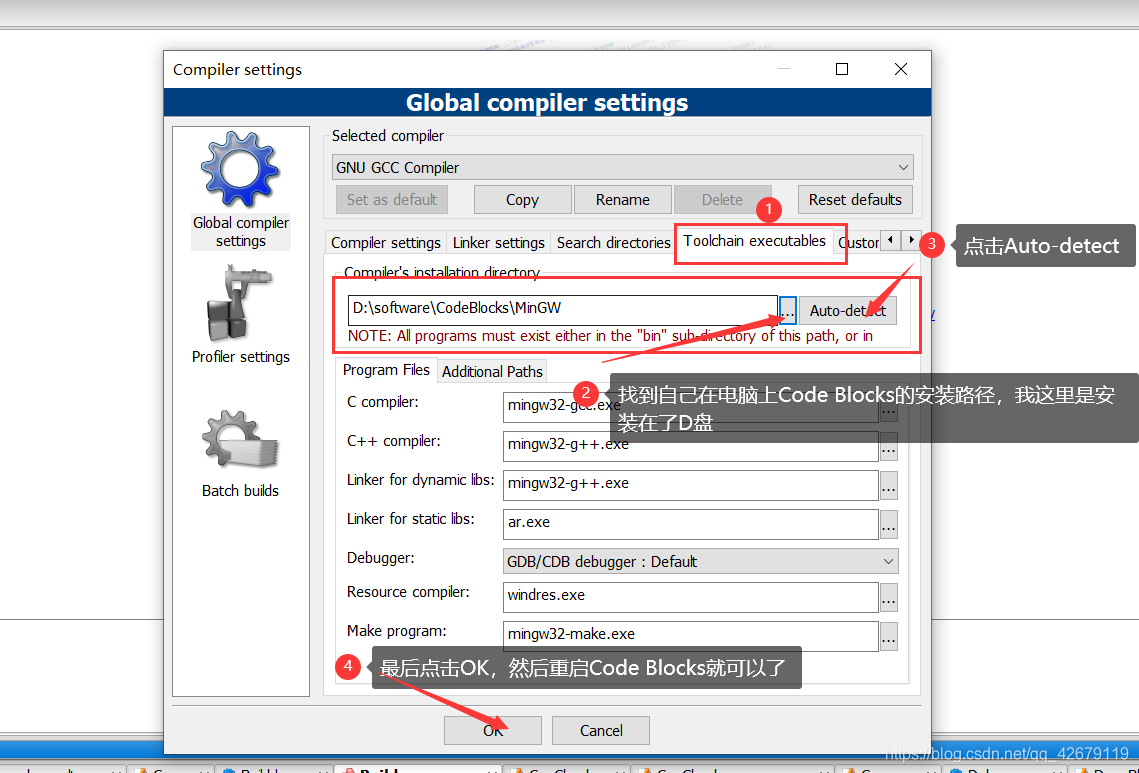
Task: Expand the Selected compiler dropdown
Action: pos(623,167)
